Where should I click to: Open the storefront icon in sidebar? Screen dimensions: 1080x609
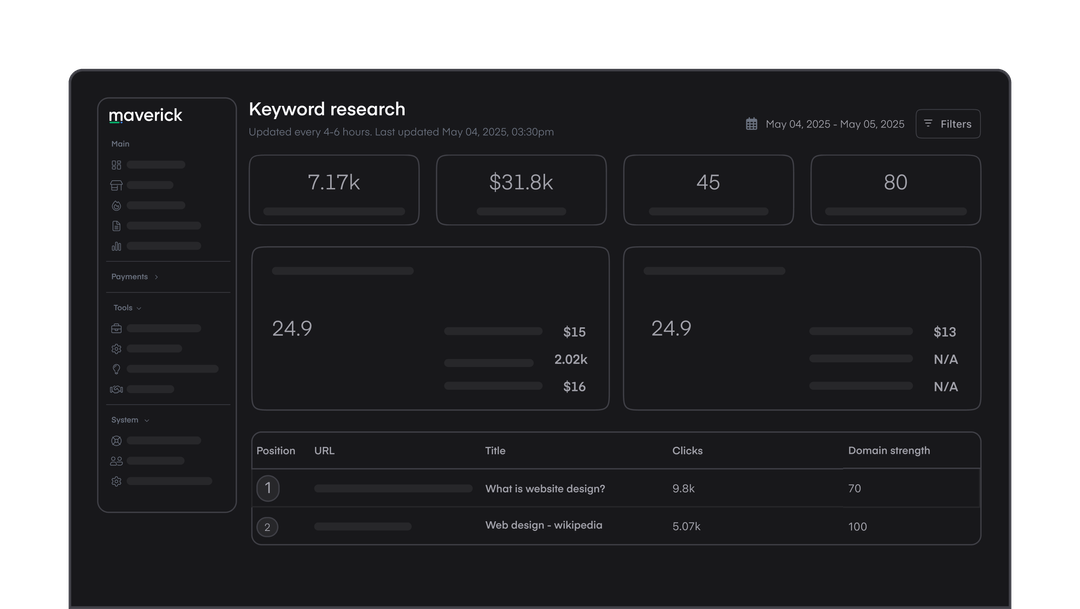pos(116,185)
